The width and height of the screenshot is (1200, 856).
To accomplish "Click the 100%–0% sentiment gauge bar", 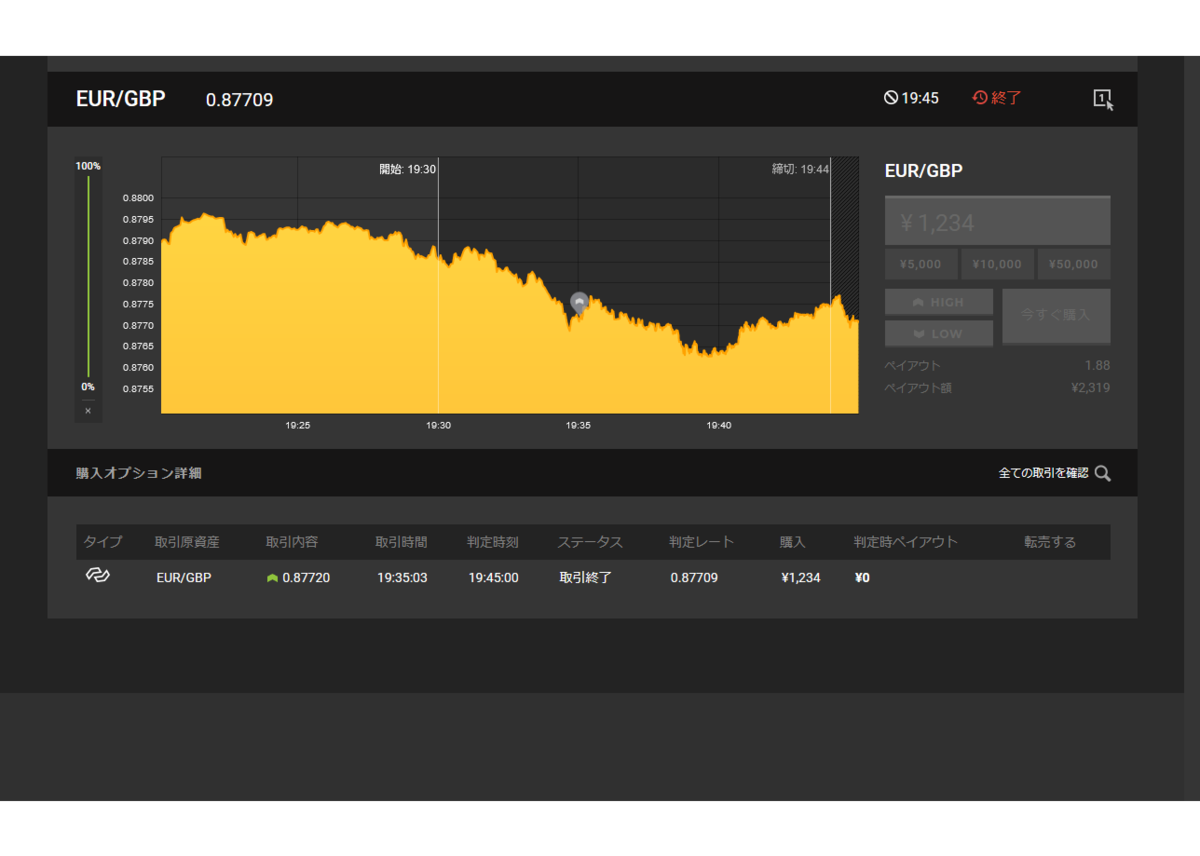I will (x=88, y=277).
